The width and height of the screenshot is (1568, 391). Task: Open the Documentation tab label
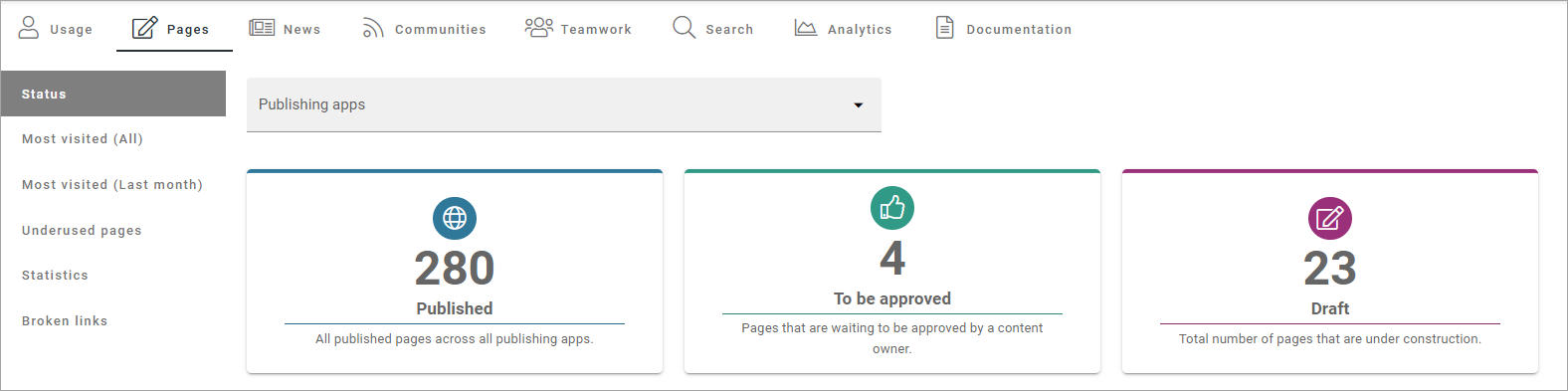[1019, 30]
